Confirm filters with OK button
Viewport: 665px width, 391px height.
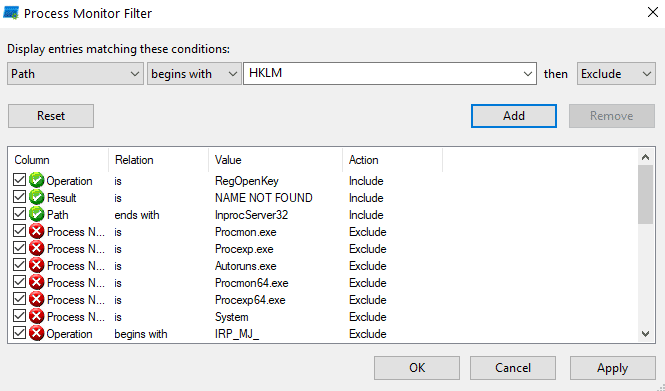pyautogui.click(x=417, y=368)
